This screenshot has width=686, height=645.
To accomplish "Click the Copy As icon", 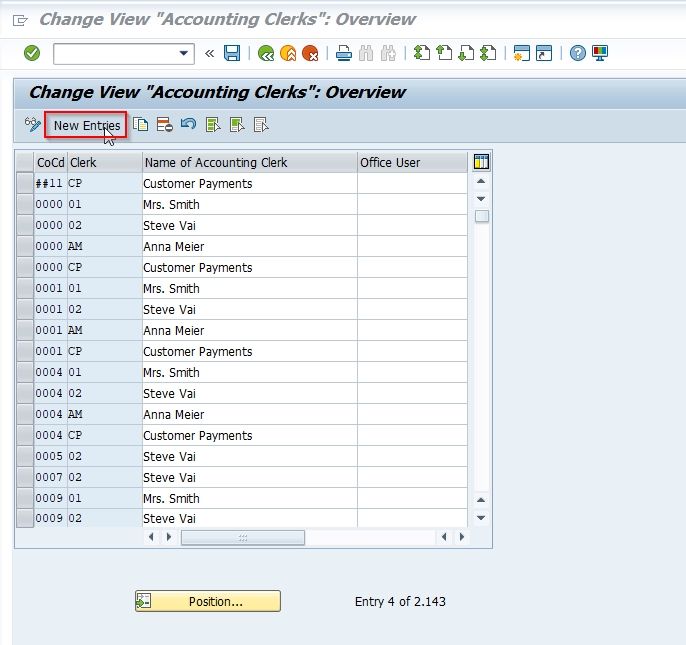I will click(x=140, y=125).
